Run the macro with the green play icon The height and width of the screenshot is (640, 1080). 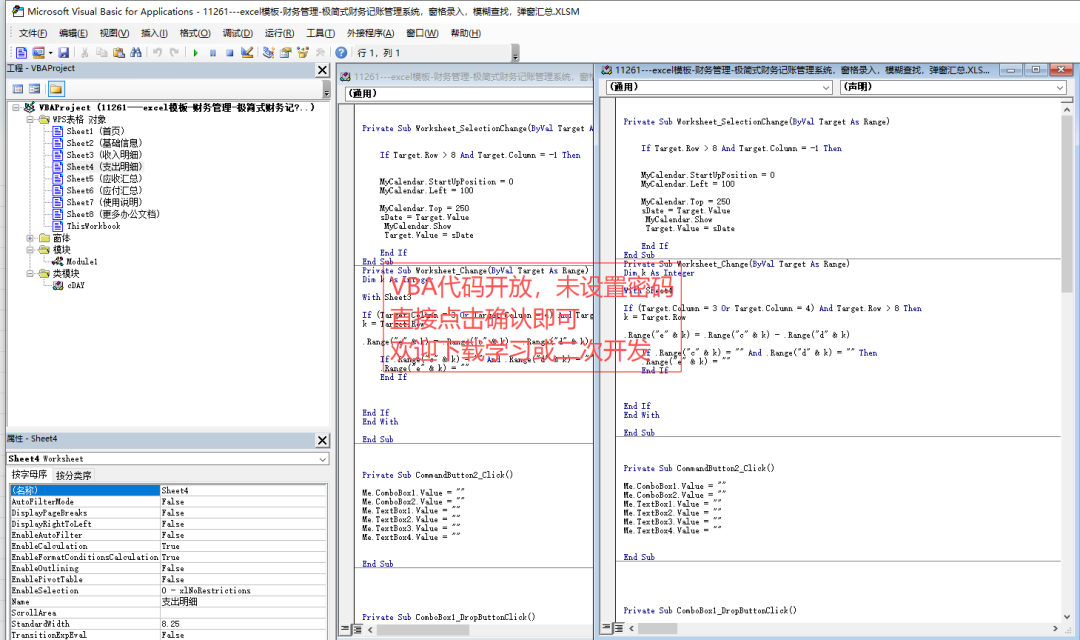click(195, 53)
